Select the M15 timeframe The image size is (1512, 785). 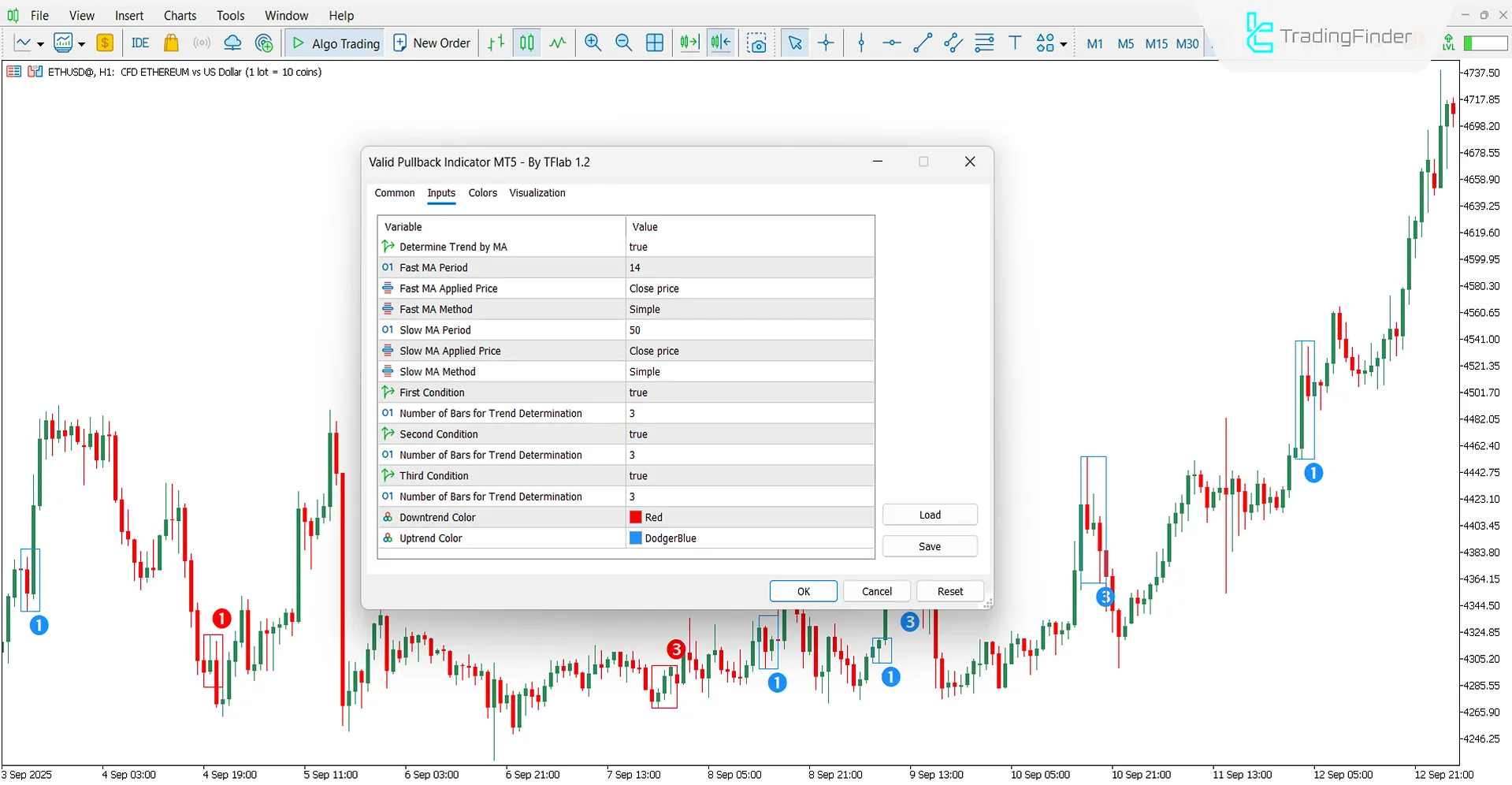coord(1156,44)
